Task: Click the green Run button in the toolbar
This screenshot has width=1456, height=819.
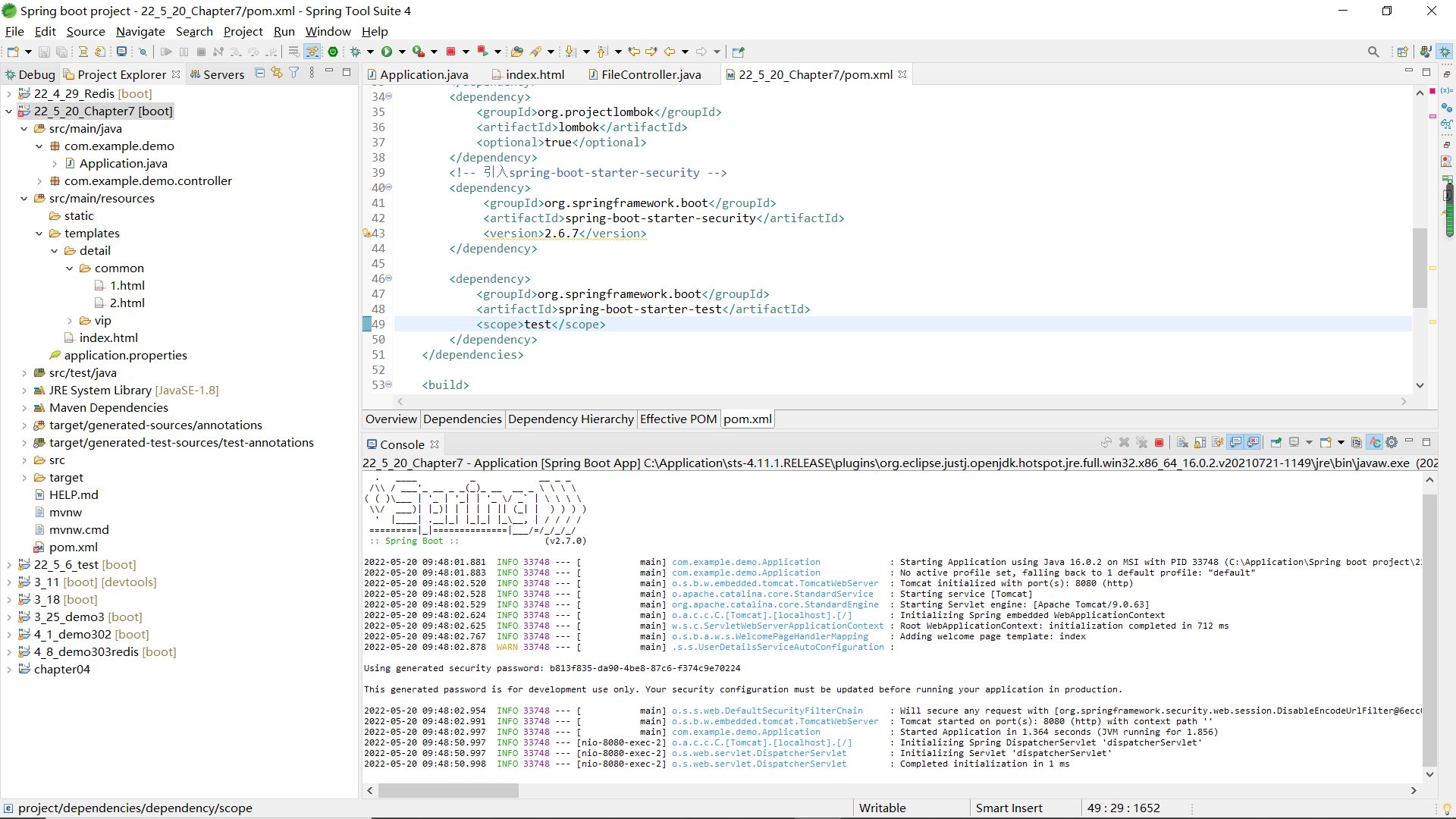Action: (387, 52)
